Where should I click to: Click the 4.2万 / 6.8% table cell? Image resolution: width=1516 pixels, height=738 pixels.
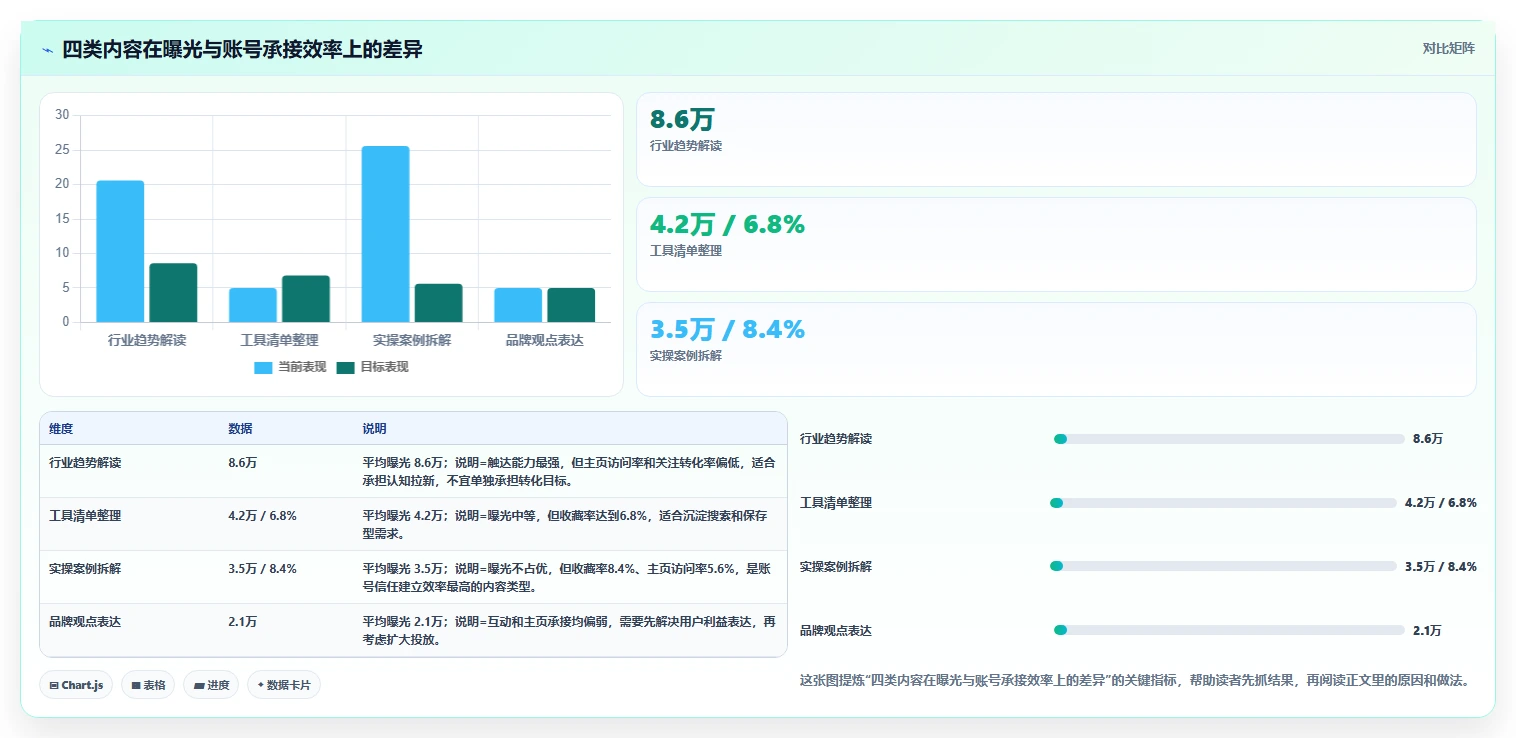click(x=262, y=516)
